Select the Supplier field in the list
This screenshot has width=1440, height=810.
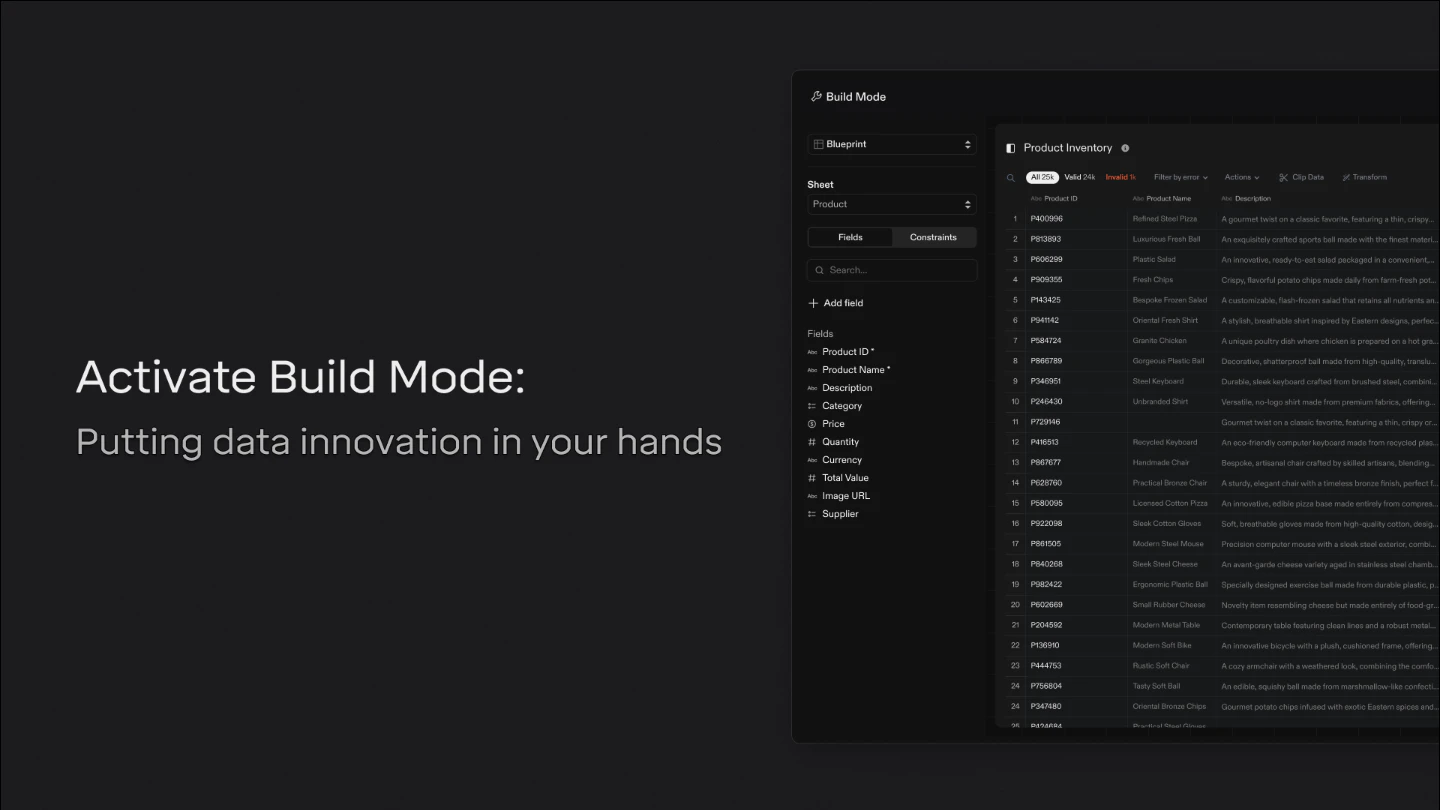(840, 513)
